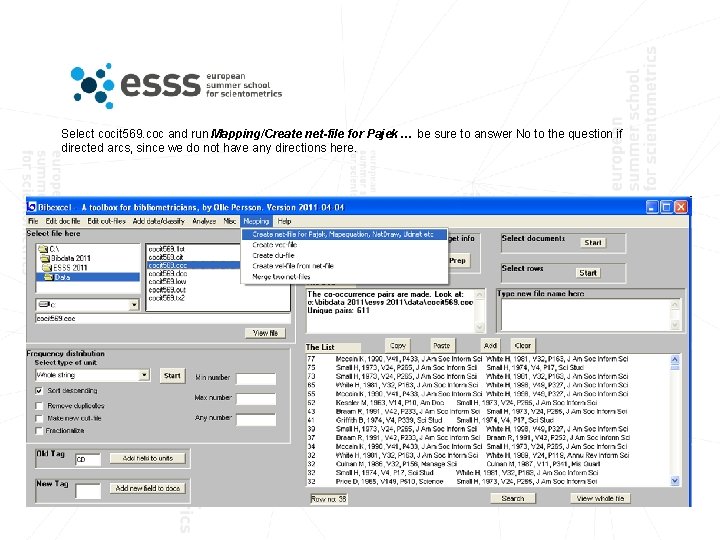Click the New Tag input field
The image size is (720, 540).
[88, 490]
